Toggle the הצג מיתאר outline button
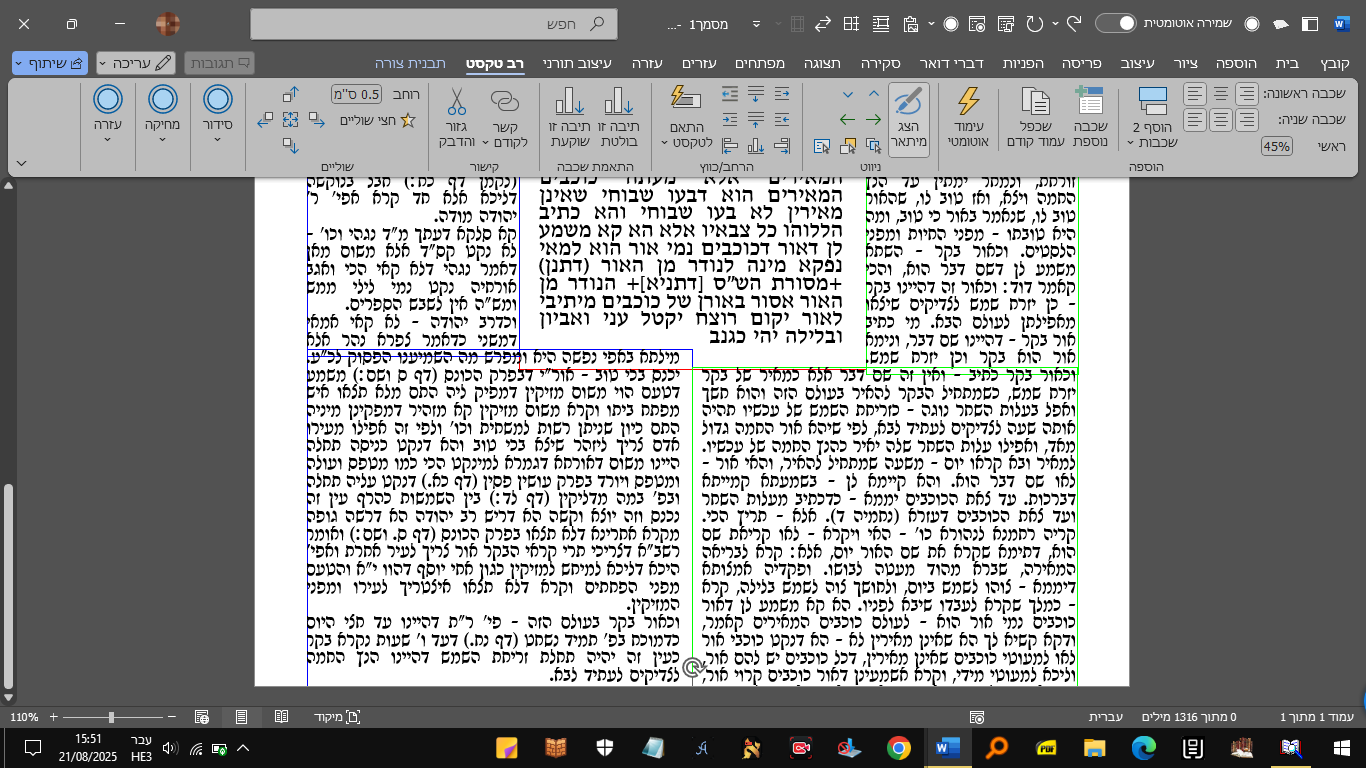The width and height of the screenshot is (1366, 768). coord(908,118)
